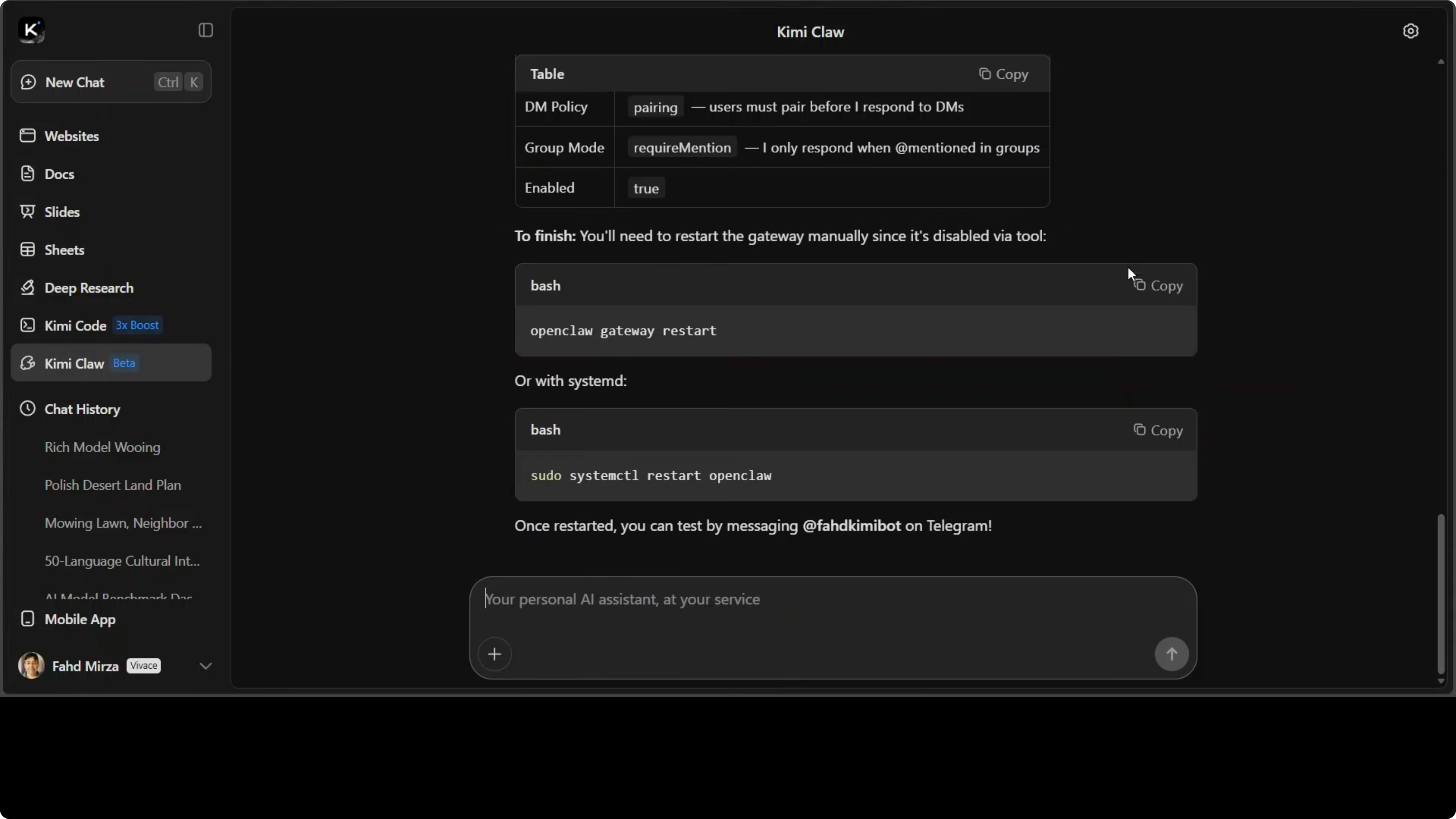Image resolution: width=1456 pixels, height=819 pixels.
Task: Click the Kimi logo icon
Action: pos(31,30)
